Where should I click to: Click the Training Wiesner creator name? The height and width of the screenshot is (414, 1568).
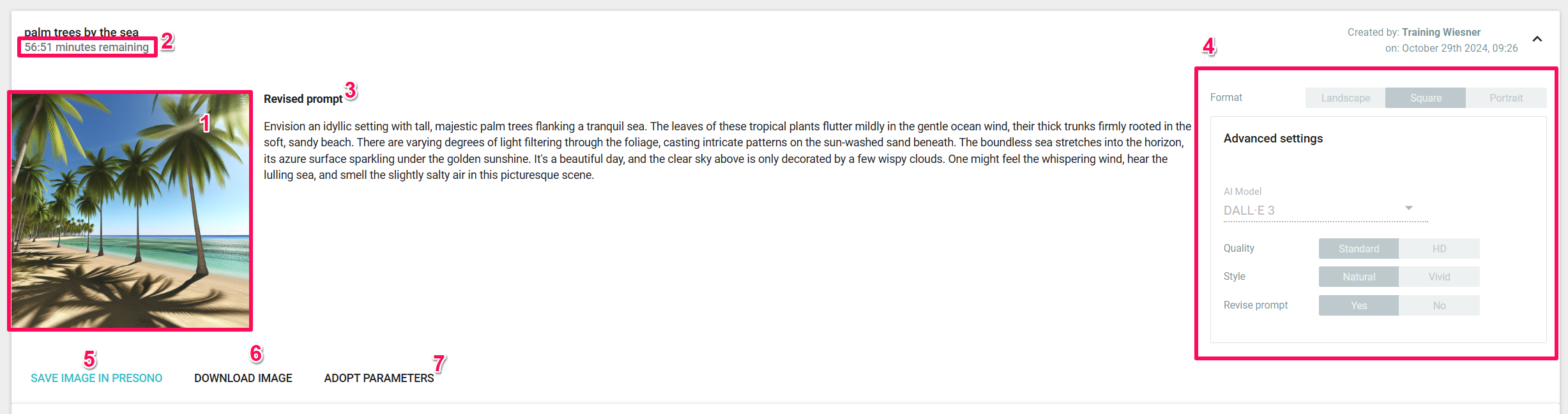[1441, 32]
